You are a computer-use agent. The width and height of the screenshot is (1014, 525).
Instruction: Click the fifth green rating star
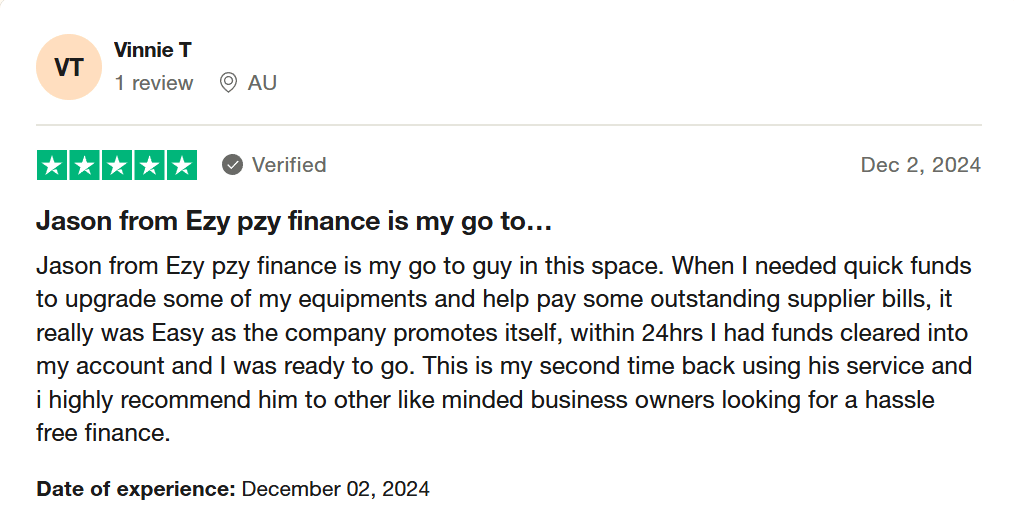pos(182,165)
